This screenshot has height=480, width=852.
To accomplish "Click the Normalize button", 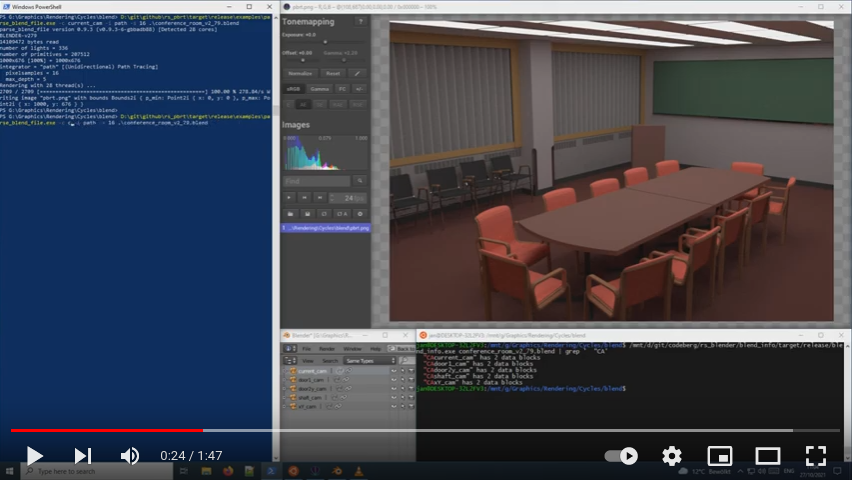I will click(300, 73).
